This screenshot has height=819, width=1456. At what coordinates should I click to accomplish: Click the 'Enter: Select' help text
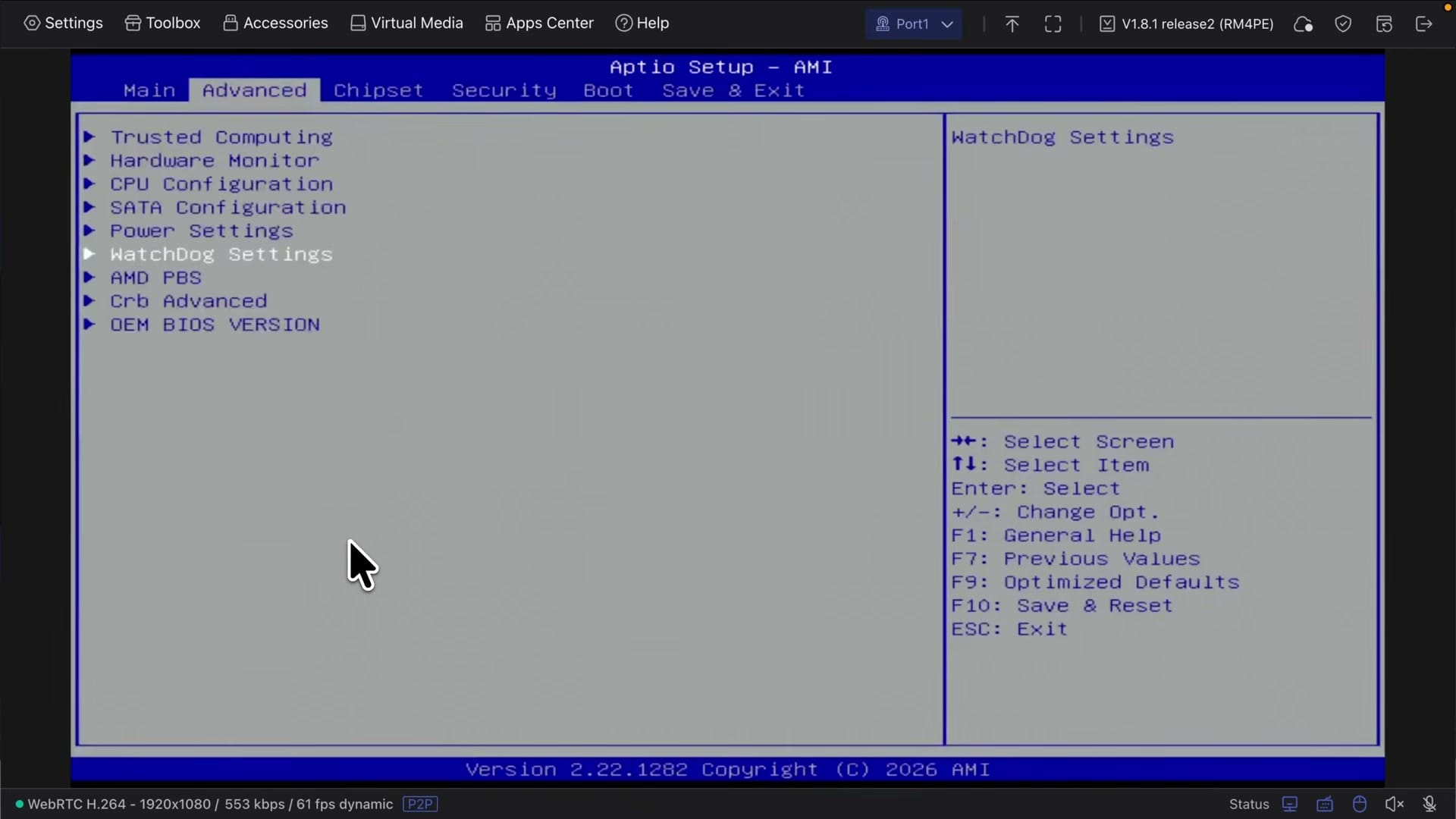1035,488
